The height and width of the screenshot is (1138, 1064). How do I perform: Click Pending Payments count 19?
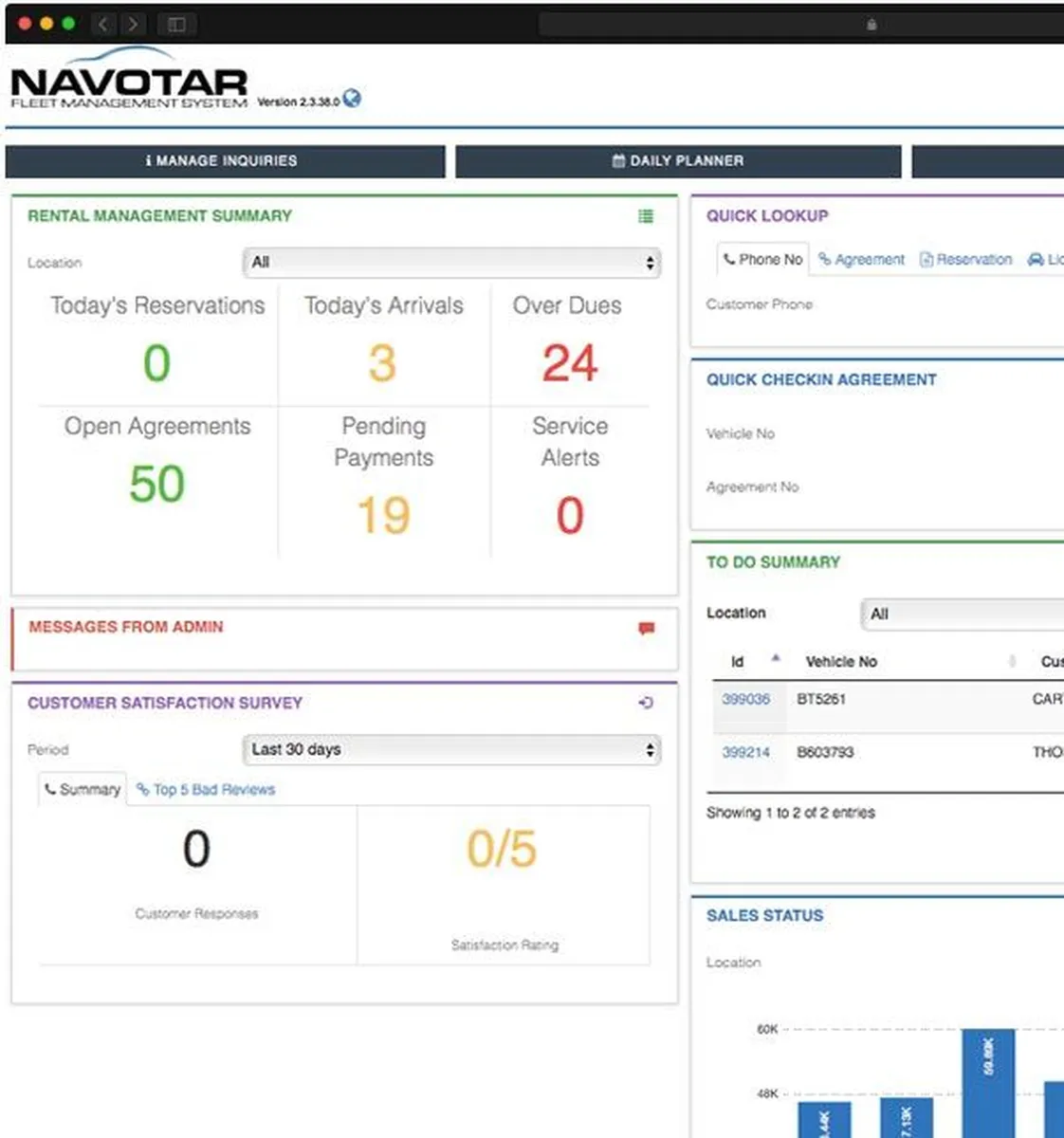point(383,515)
